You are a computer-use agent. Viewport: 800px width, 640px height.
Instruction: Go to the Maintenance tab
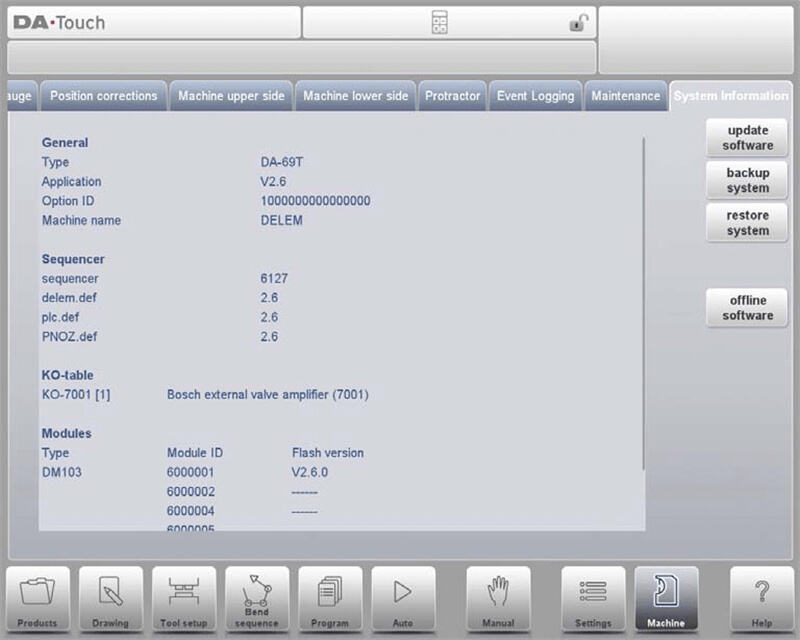click(x=625, y=96)
